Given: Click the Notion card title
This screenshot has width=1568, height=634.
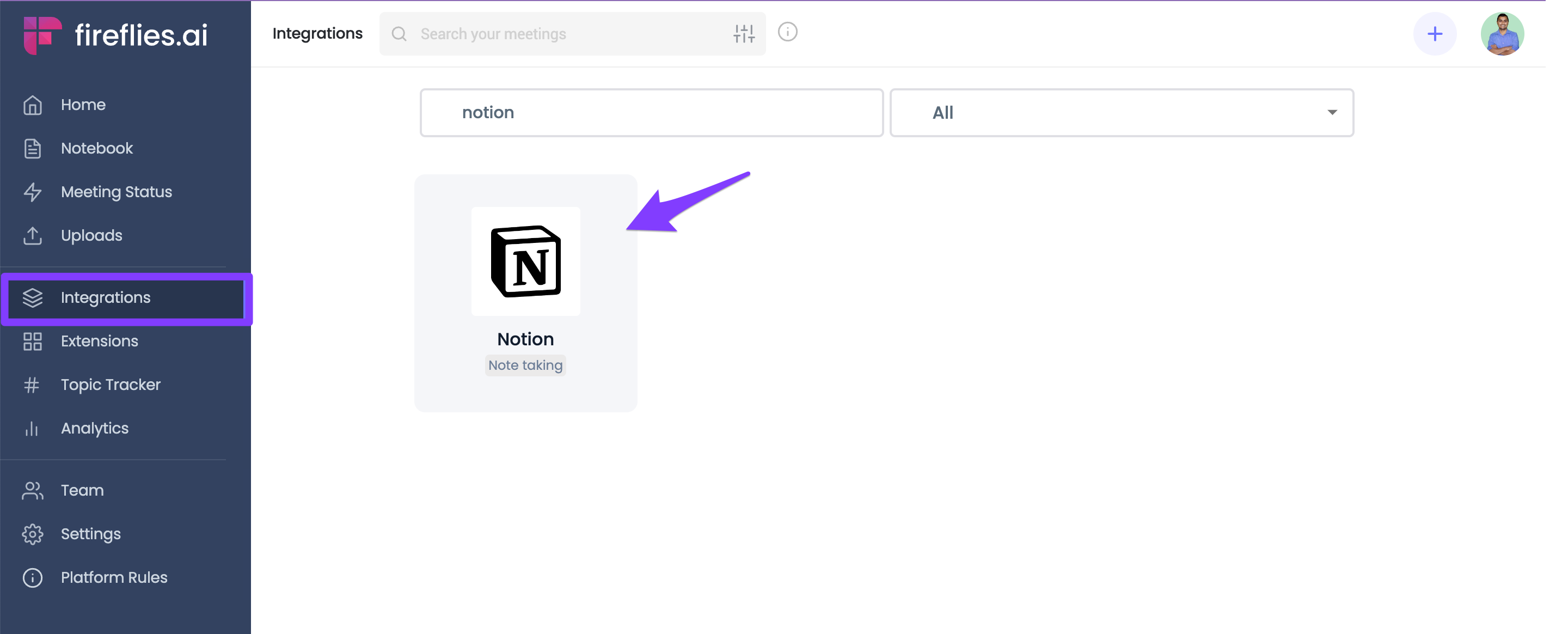Looking at the screenshot, I should pos(525,339).
